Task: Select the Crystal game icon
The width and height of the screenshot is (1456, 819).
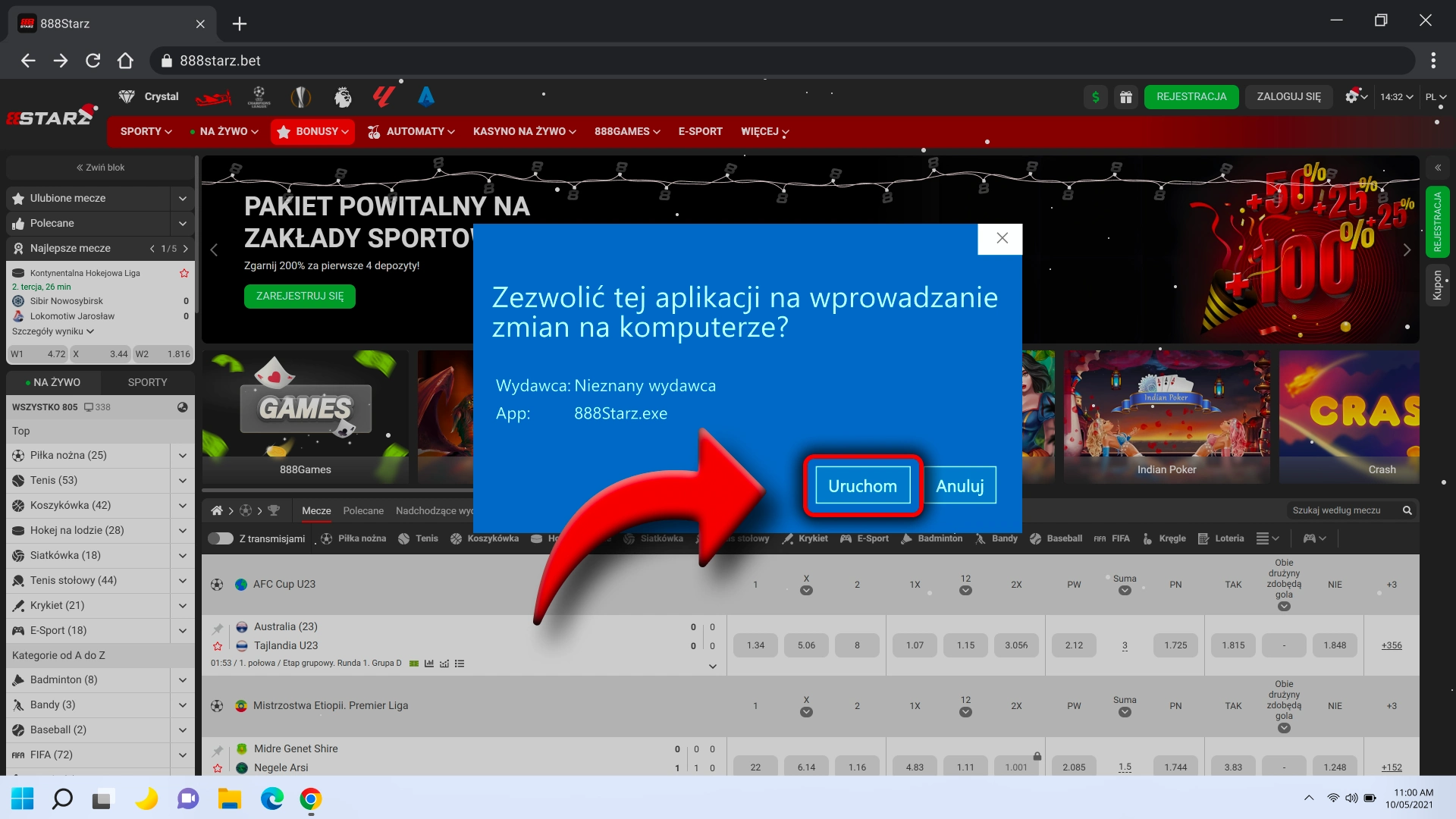Action: click(x=126, y=96)
